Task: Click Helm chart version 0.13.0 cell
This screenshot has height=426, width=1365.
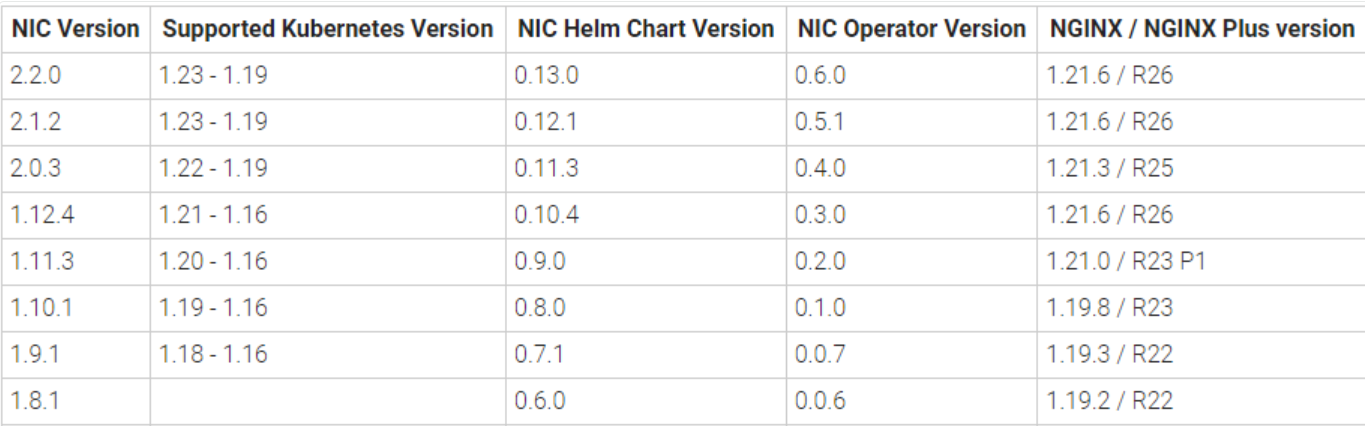Action: pos(546,75)
